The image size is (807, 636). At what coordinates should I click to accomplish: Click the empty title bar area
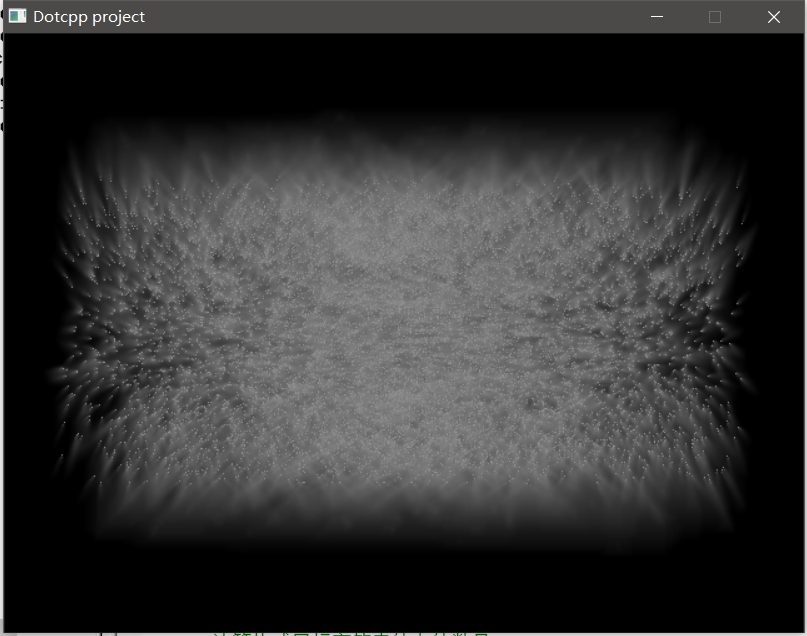pyautogui.click(x=400, y=17)
